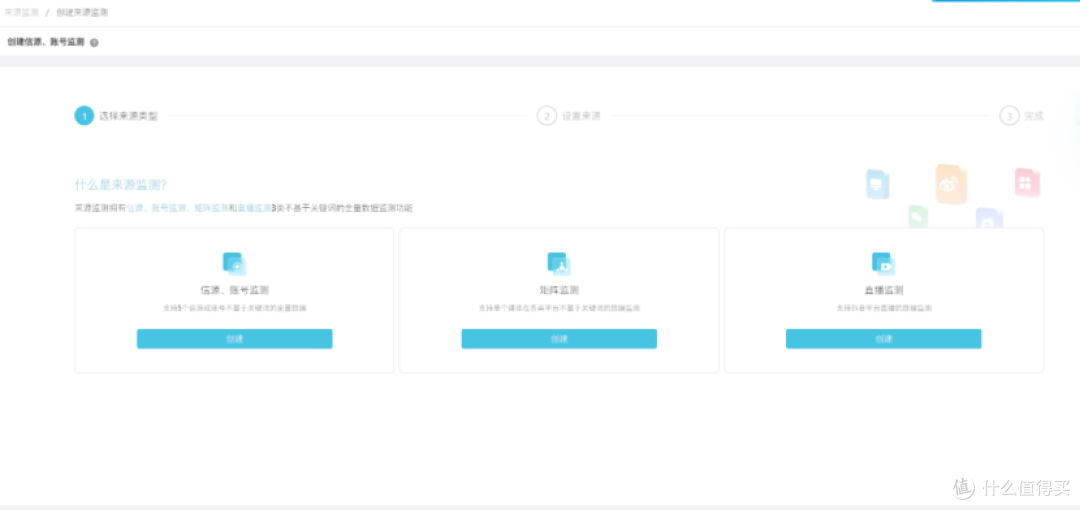Click the 矩阵监测 card title
This screenshot has width=1080, height=510.
(x=559, y=290)
